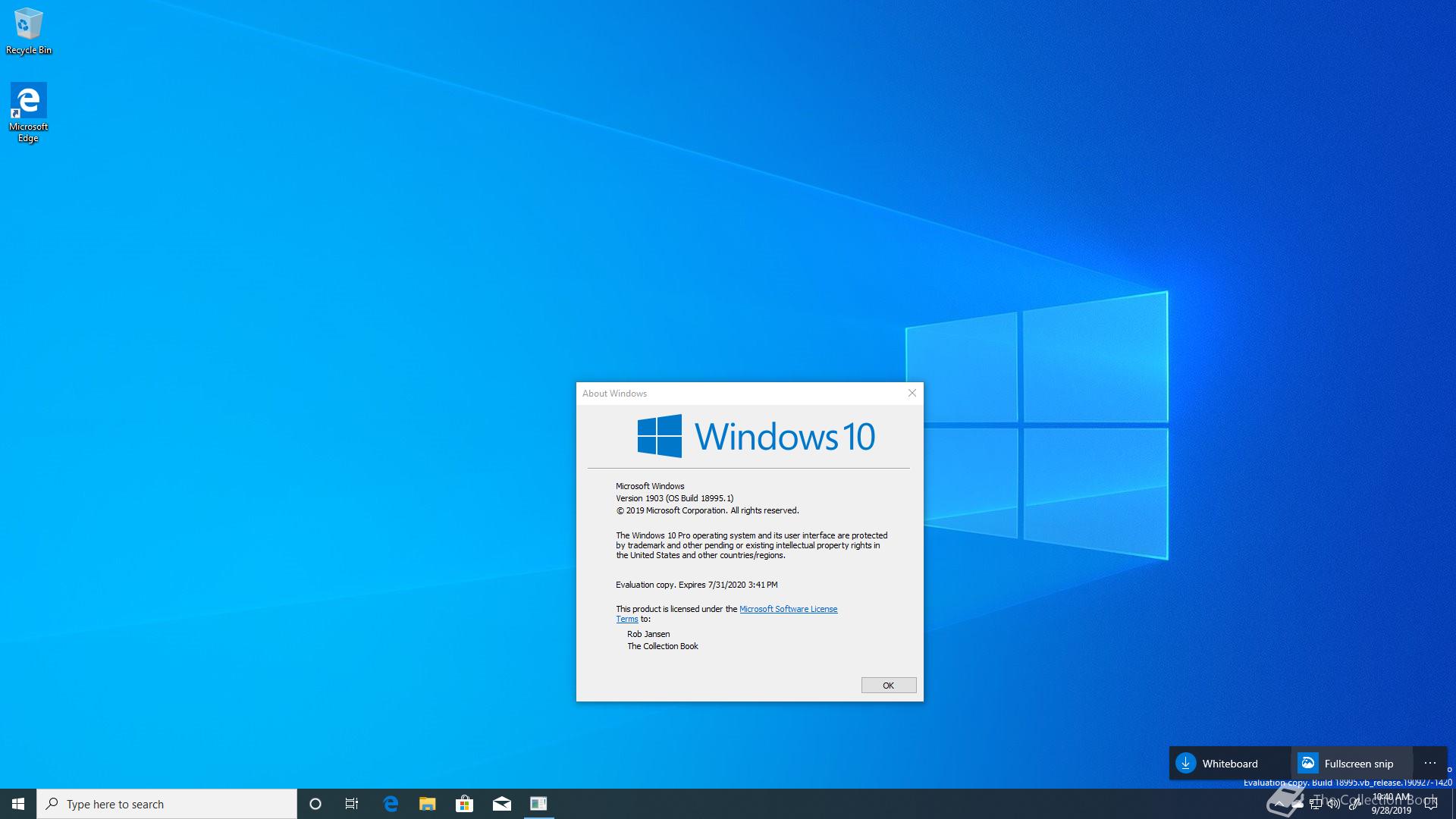Screen dimensions: 1456x819
Task: Close the About Windows dialog
Action: (x=912, y=393)
